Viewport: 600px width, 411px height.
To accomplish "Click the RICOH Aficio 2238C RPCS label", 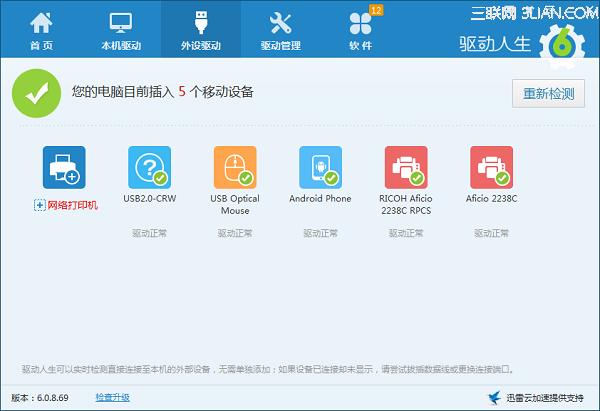I will (x=406, y=204).
